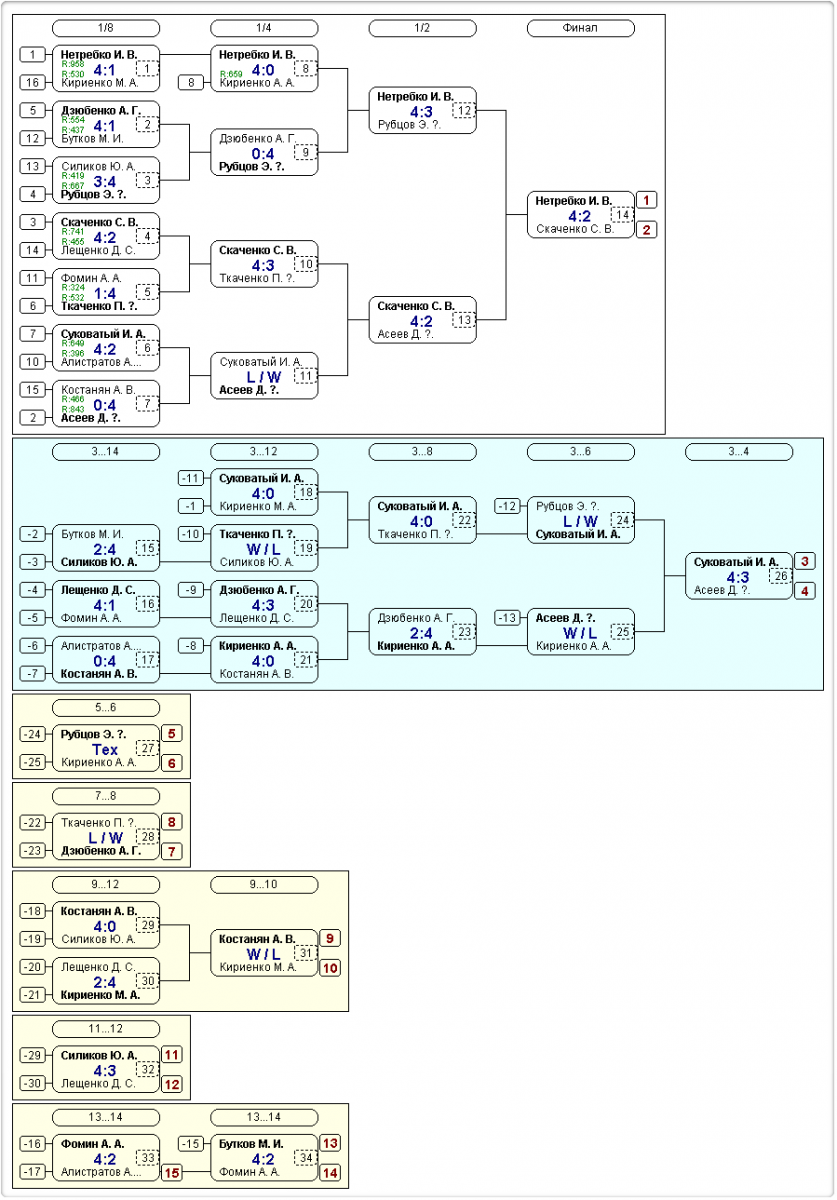Screen dimensions: 837x1200
Task: Select the rating "R:396"
Action: pos(73,354)
